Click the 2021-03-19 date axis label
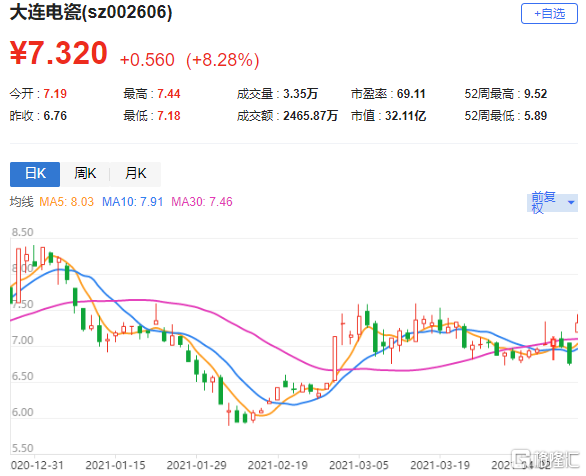The image size is (586, 476). 440,466
